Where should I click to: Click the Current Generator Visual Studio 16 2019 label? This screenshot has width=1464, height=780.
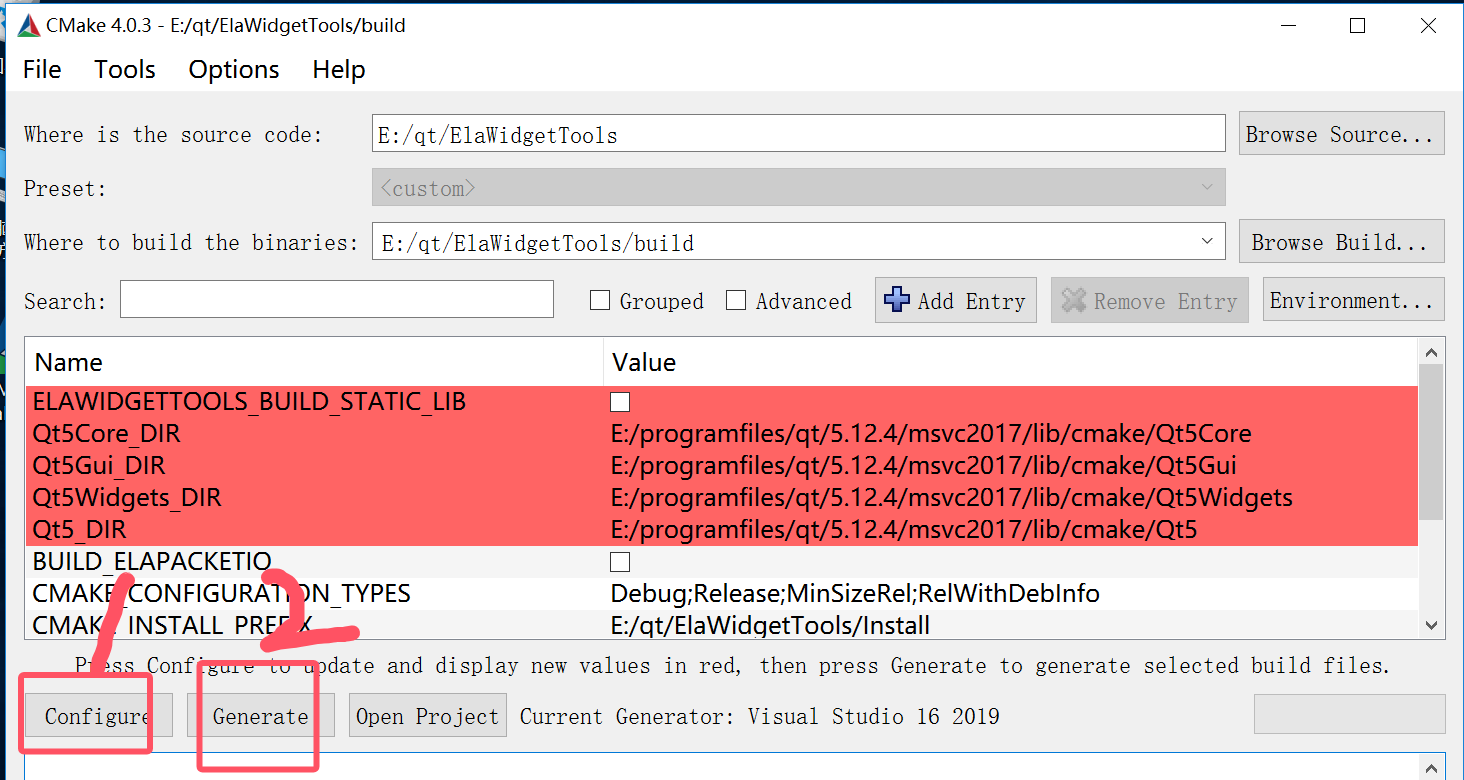(x=760, y=716)
